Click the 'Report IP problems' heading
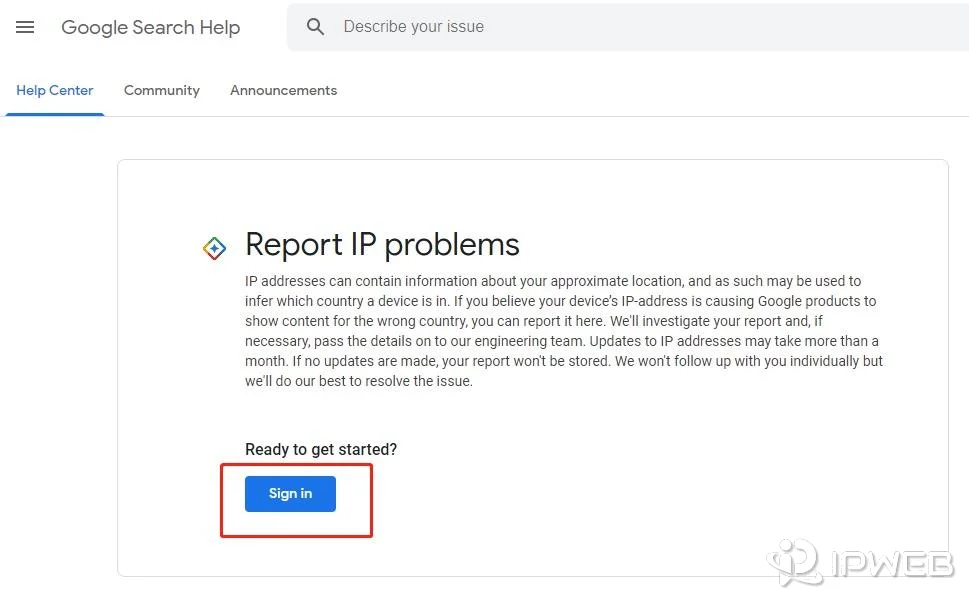 tap(382, 245)
